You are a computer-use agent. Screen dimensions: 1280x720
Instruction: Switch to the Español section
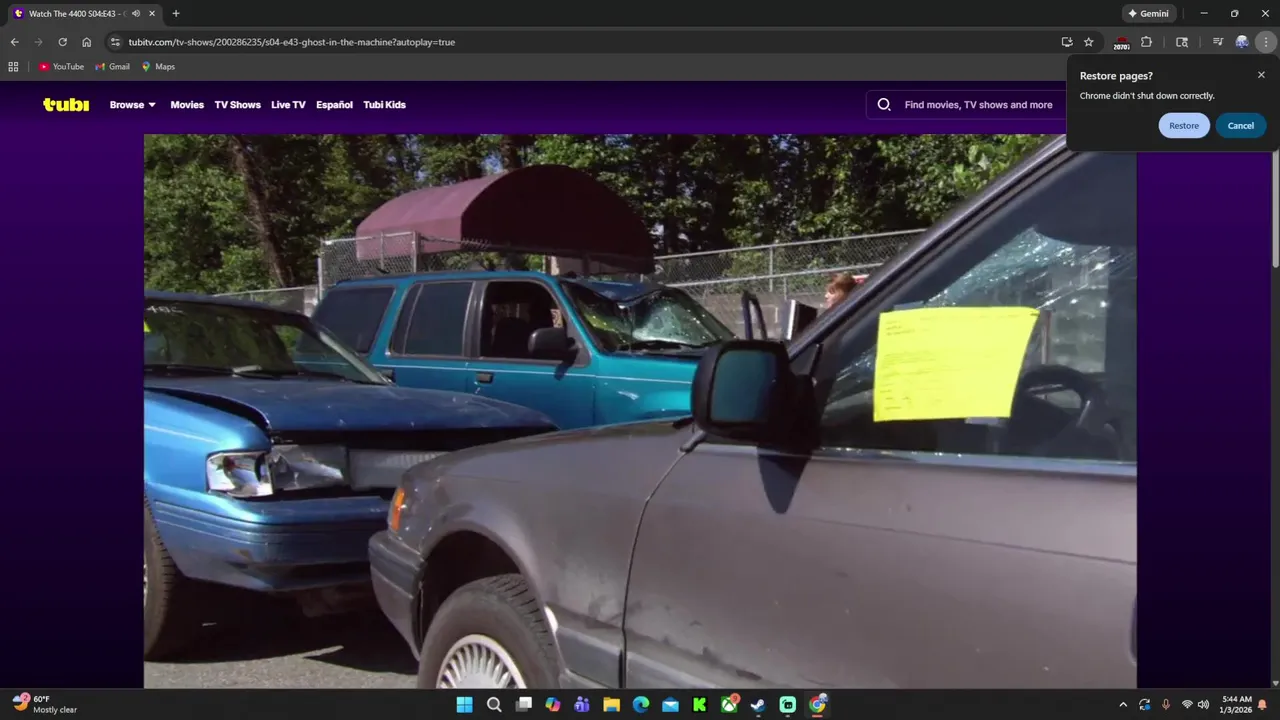(334, 105)
